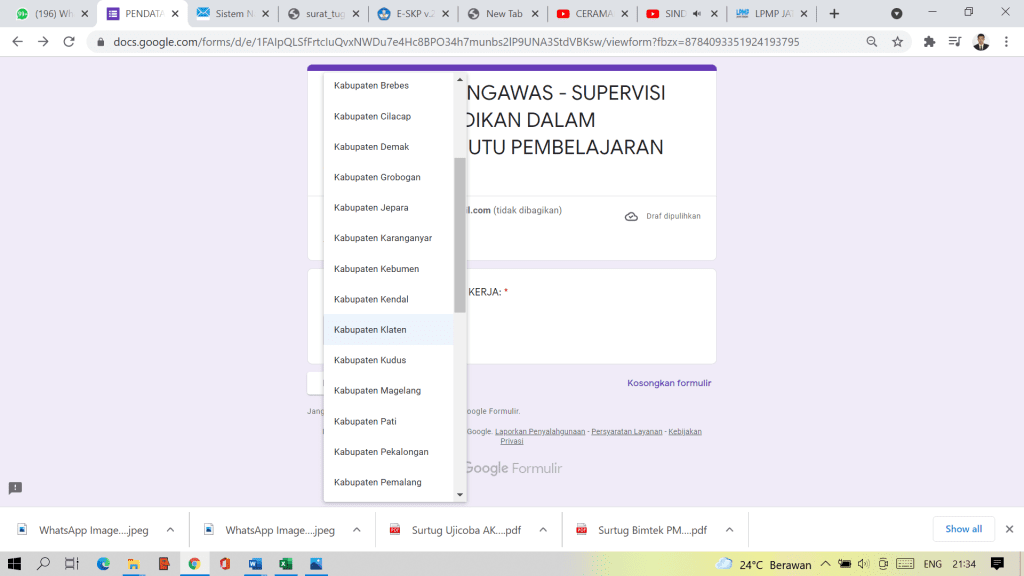Reload the current page
The width and height of the screenshot is (1024, 576).
69,42
